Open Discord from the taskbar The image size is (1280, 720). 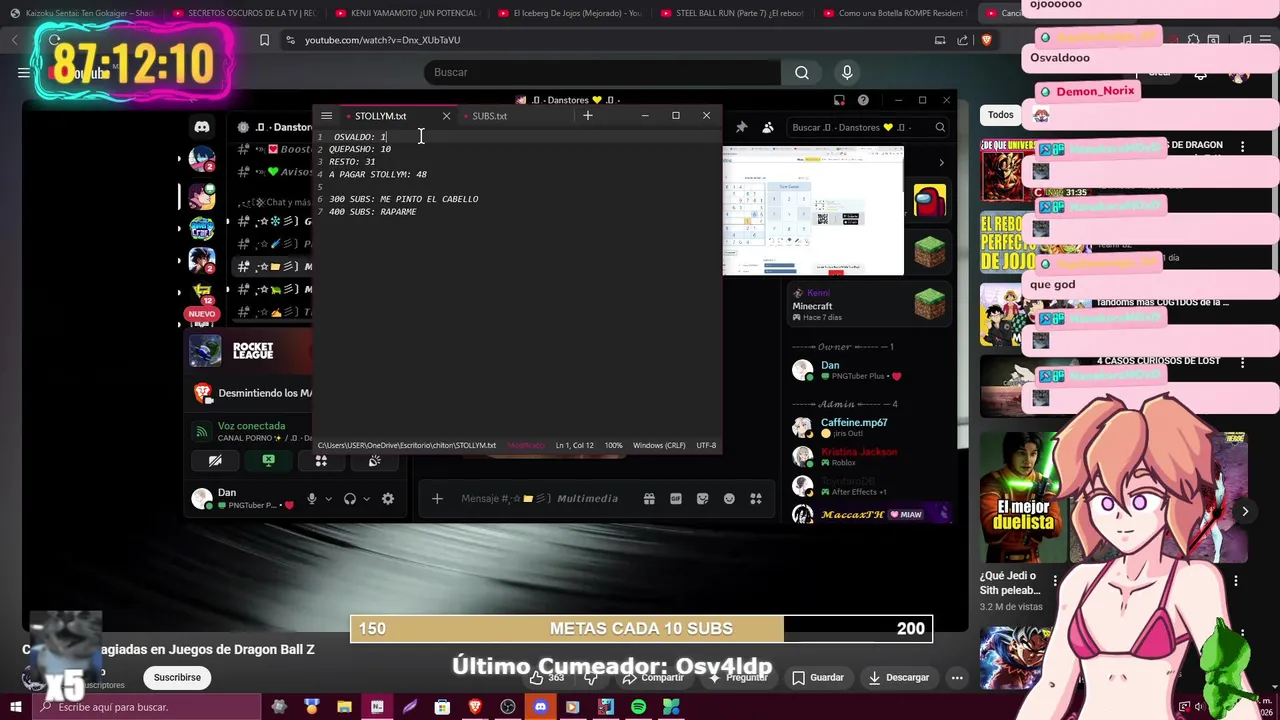click(x=540, y=707)
